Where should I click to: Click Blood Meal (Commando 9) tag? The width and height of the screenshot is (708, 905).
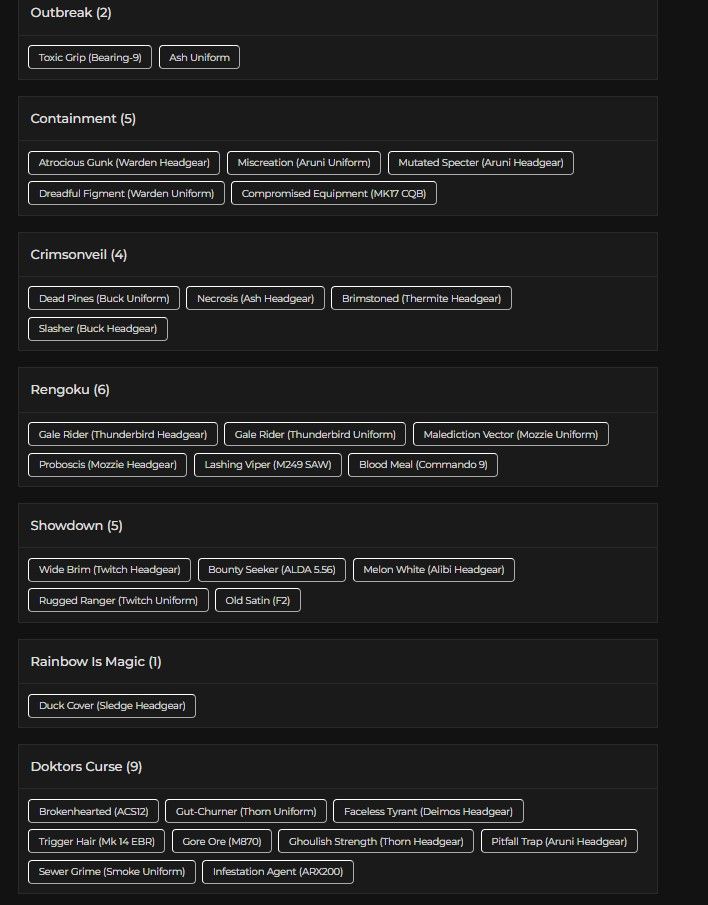(x=423, y=465)
